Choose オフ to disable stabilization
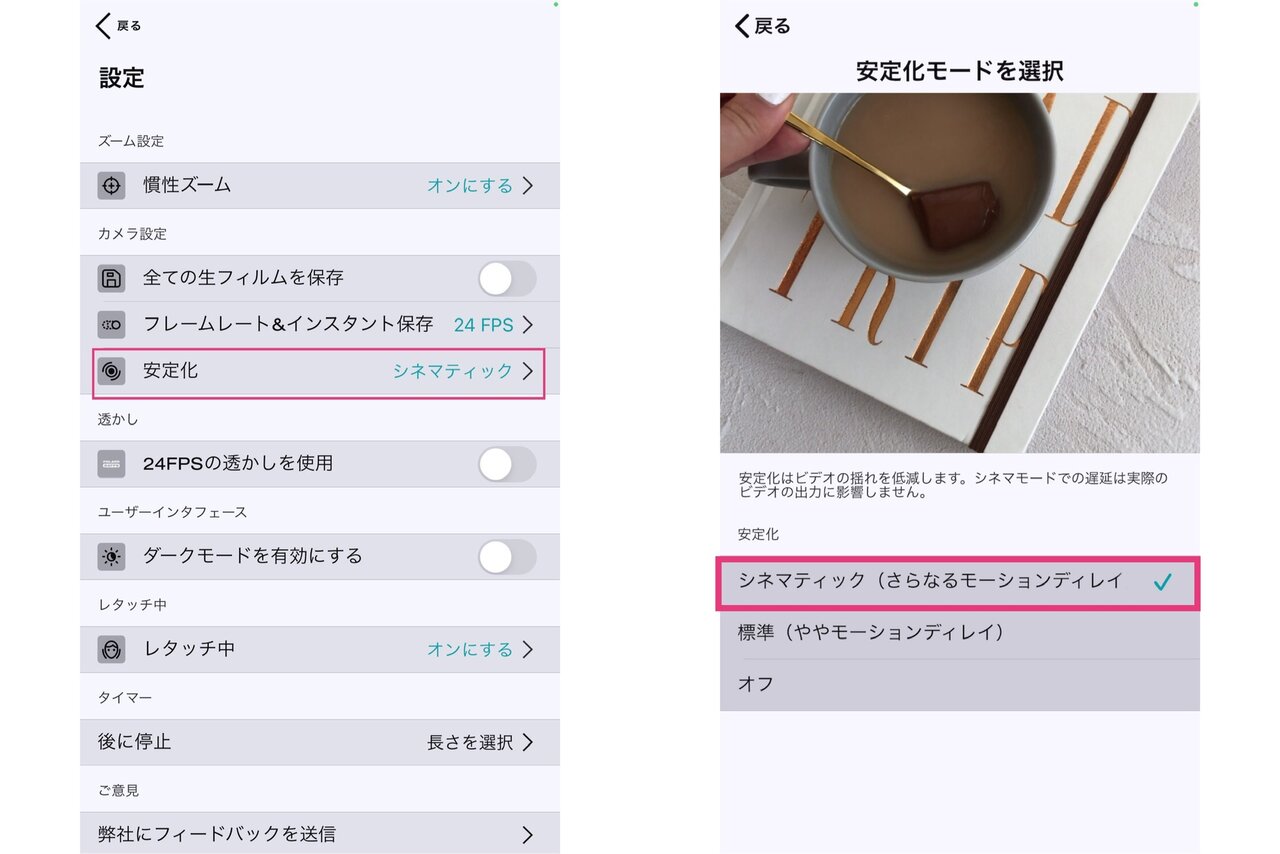Screen dimensions: 1280x854 tap(960, 685)
